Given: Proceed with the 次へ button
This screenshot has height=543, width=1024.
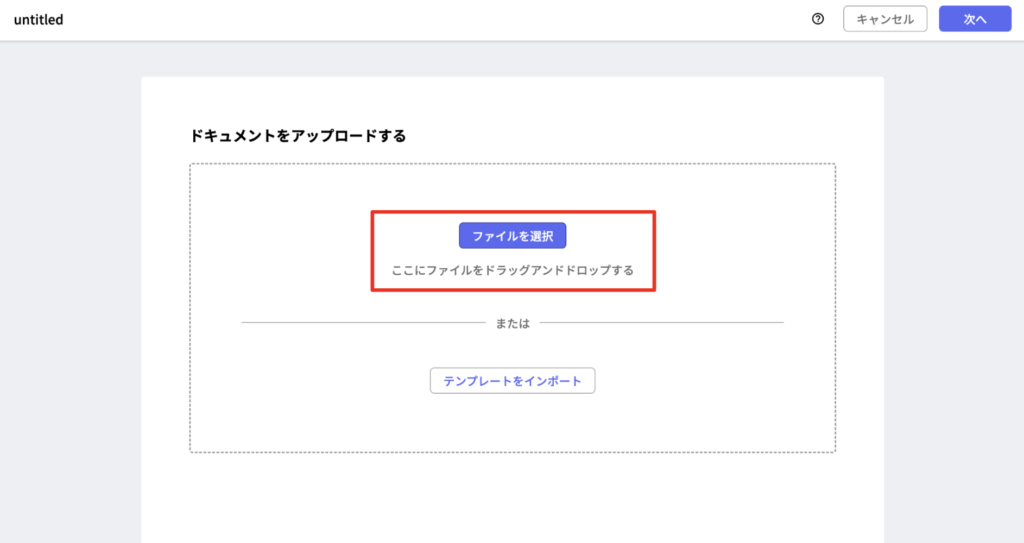Looking at the screenshot, I should pyautogui.click(x=975, y=19).
